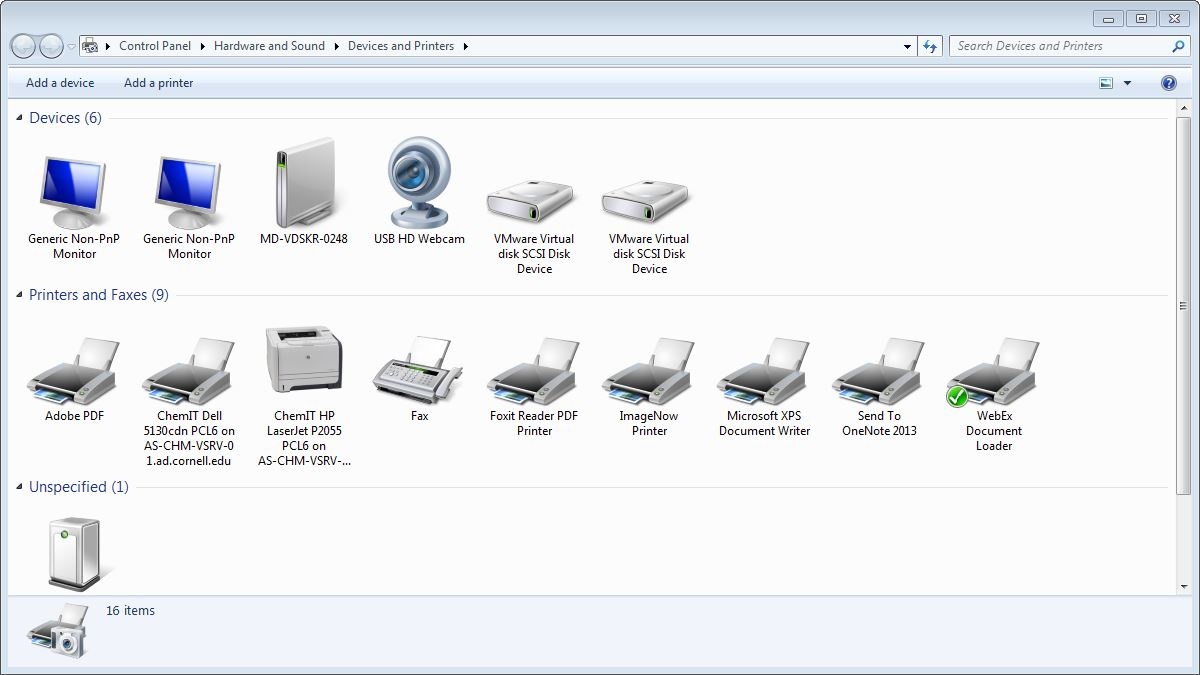Click the Back navigation arrow
Image resolution: width=1200 pixels, height=675 pixels.
point(23,46)
